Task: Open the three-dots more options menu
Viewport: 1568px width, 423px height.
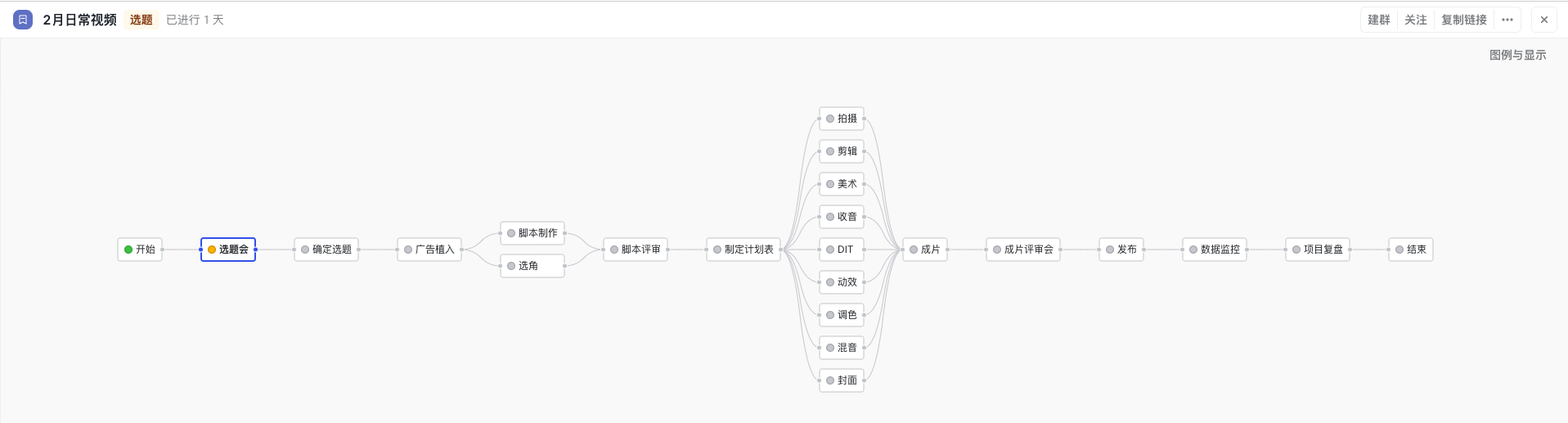Action: coord(1507,20)
